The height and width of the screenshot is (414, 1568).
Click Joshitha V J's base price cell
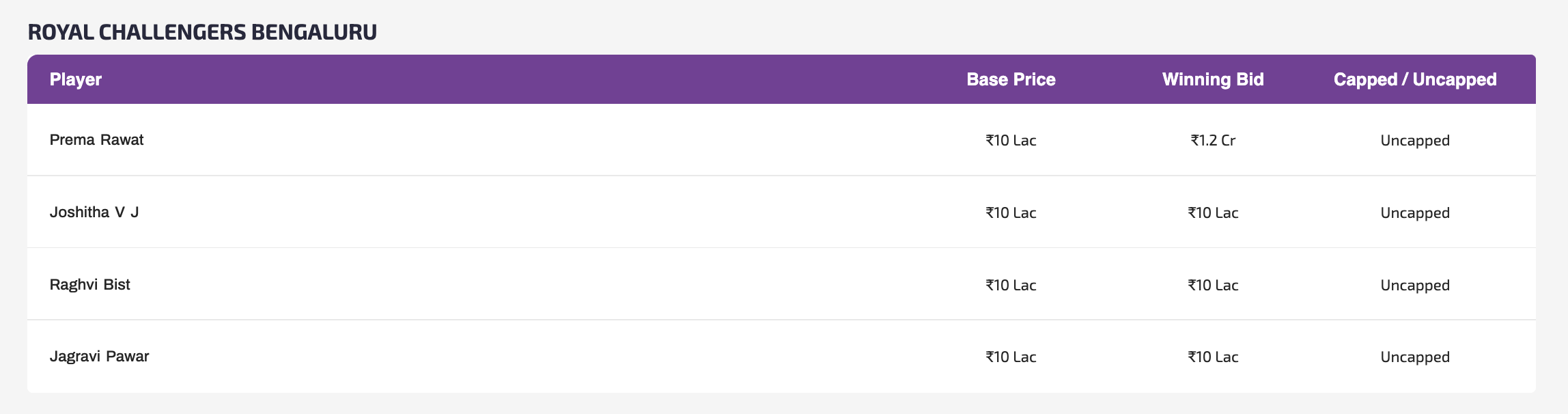pyautogui.click(x=1011, y=213)
